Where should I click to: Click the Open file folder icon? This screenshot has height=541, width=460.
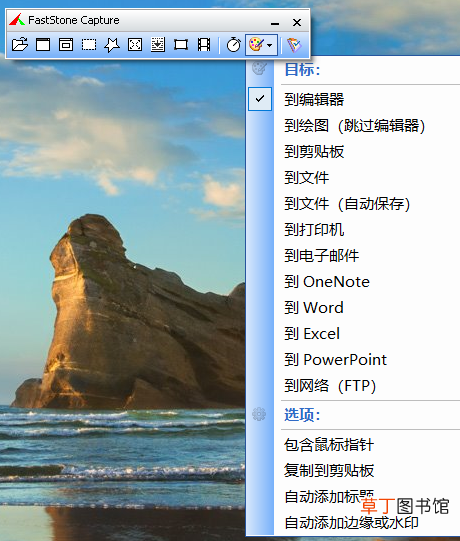point(20,45)
